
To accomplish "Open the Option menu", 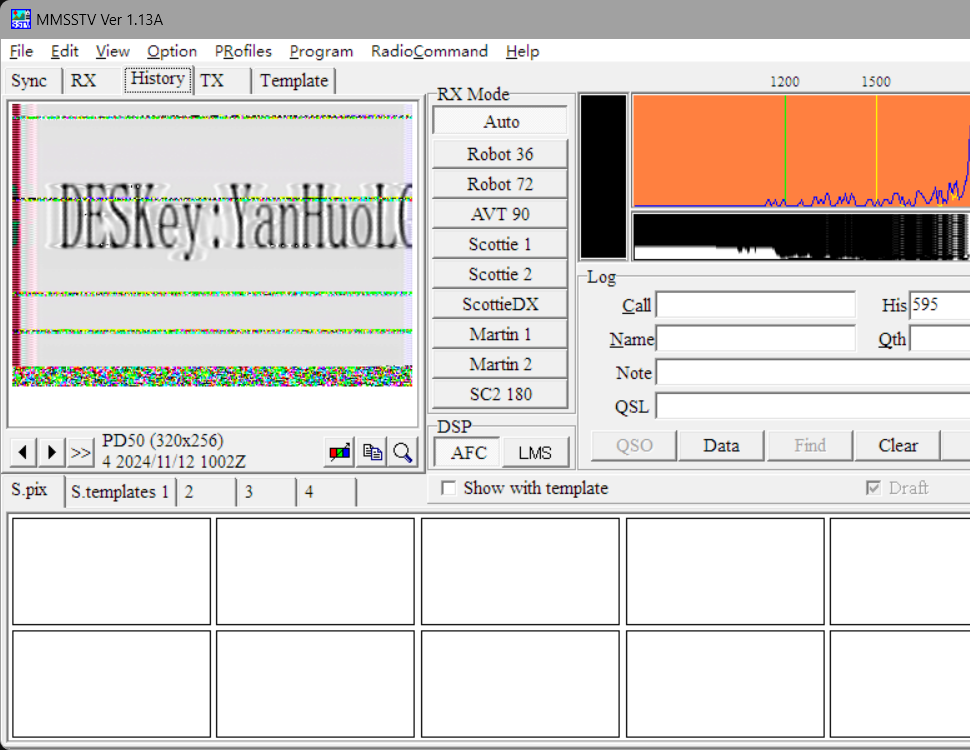I will click(172, 51).
